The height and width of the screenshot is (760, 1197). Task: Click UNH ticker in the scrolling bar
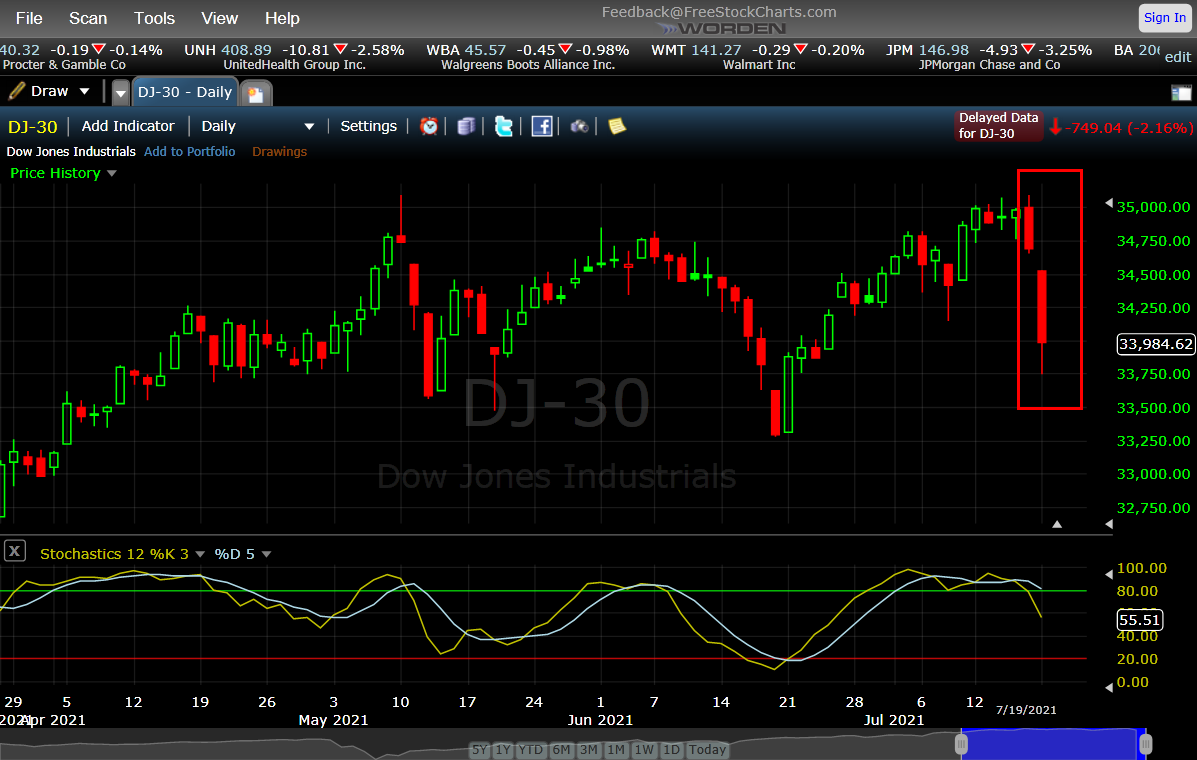tap(295, 56)
